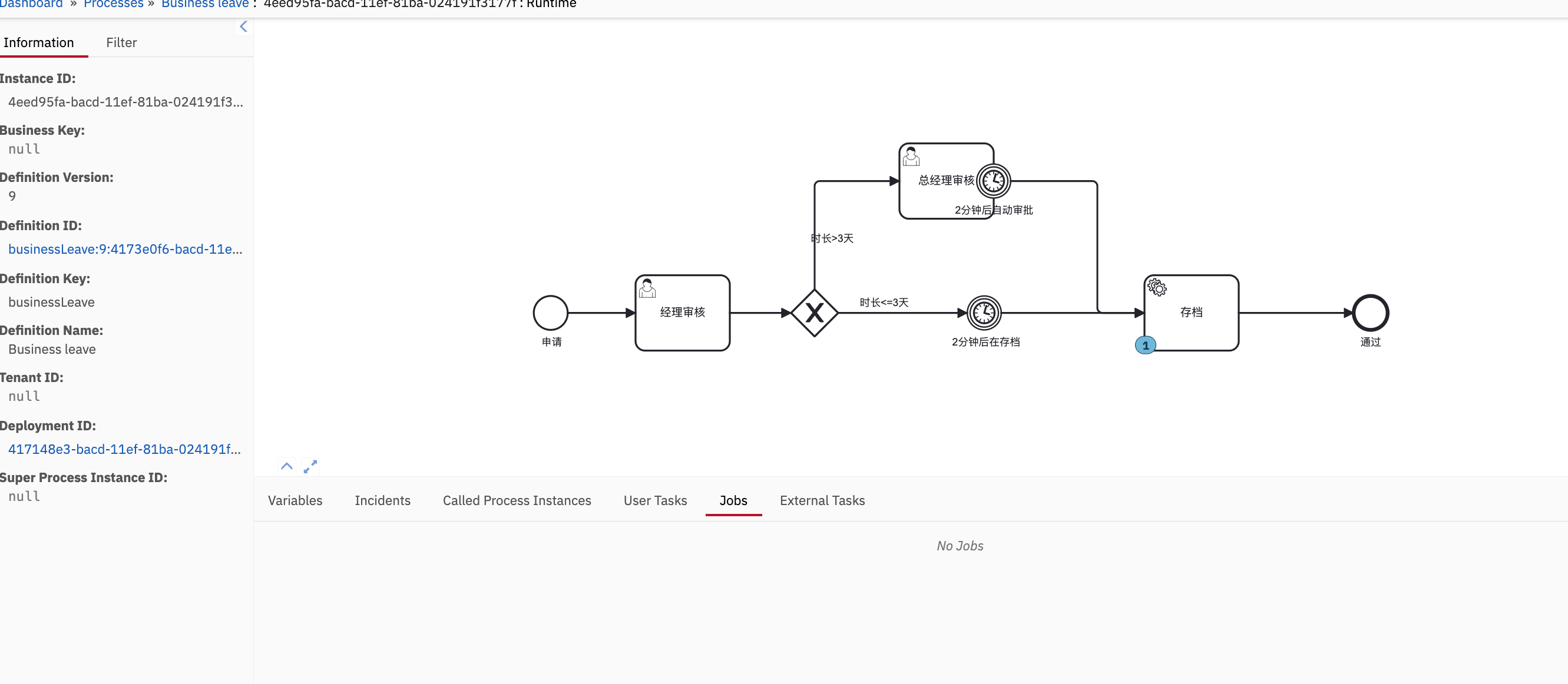Collapse the left information sidebar

coord(243,26)
